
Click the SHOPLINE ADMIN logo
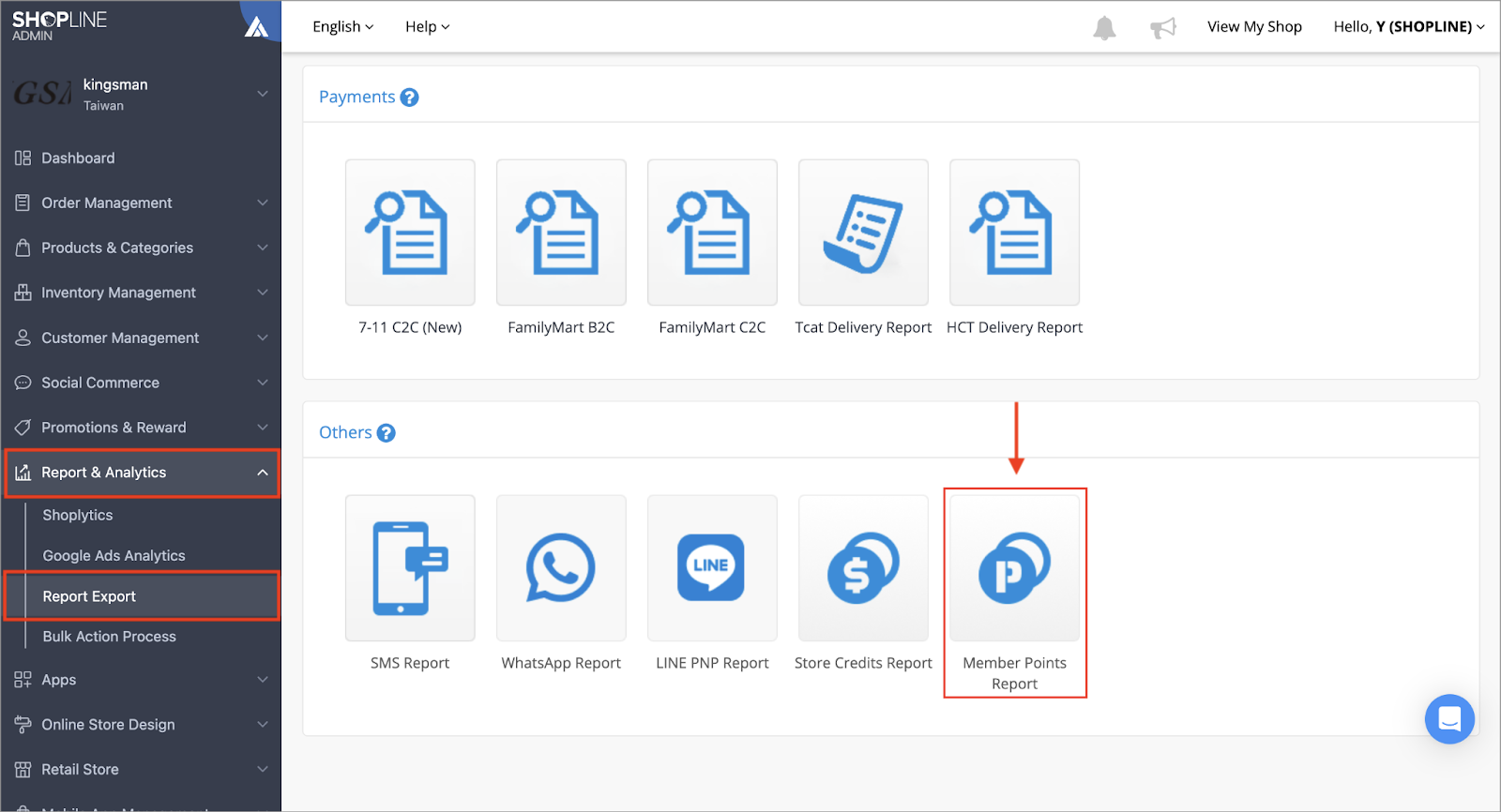[59, 25]
